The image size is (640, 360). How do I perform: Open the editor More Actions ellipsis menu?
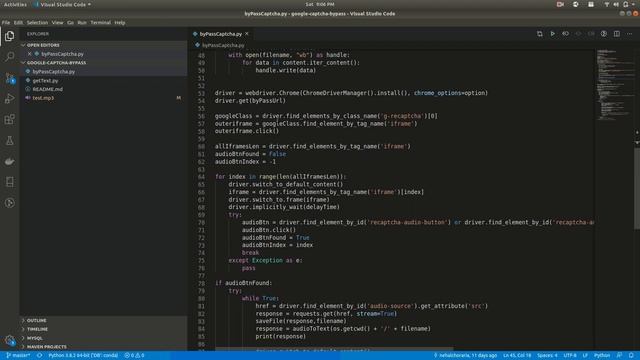[x=629, y=34]
